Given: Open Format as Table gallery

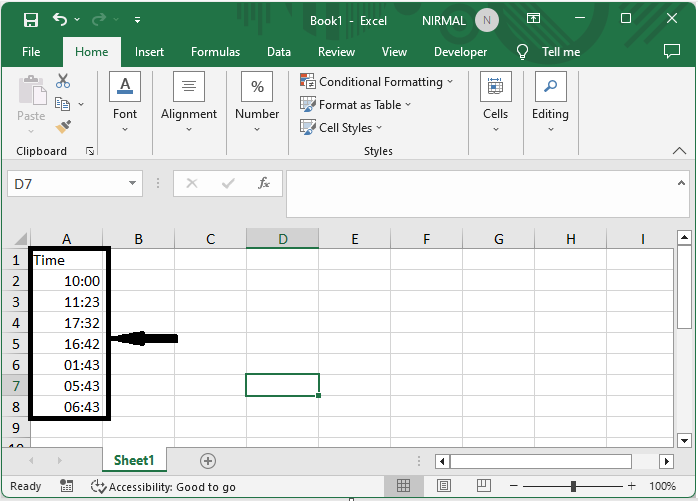Looking at the screenshot, I should 355,105.
